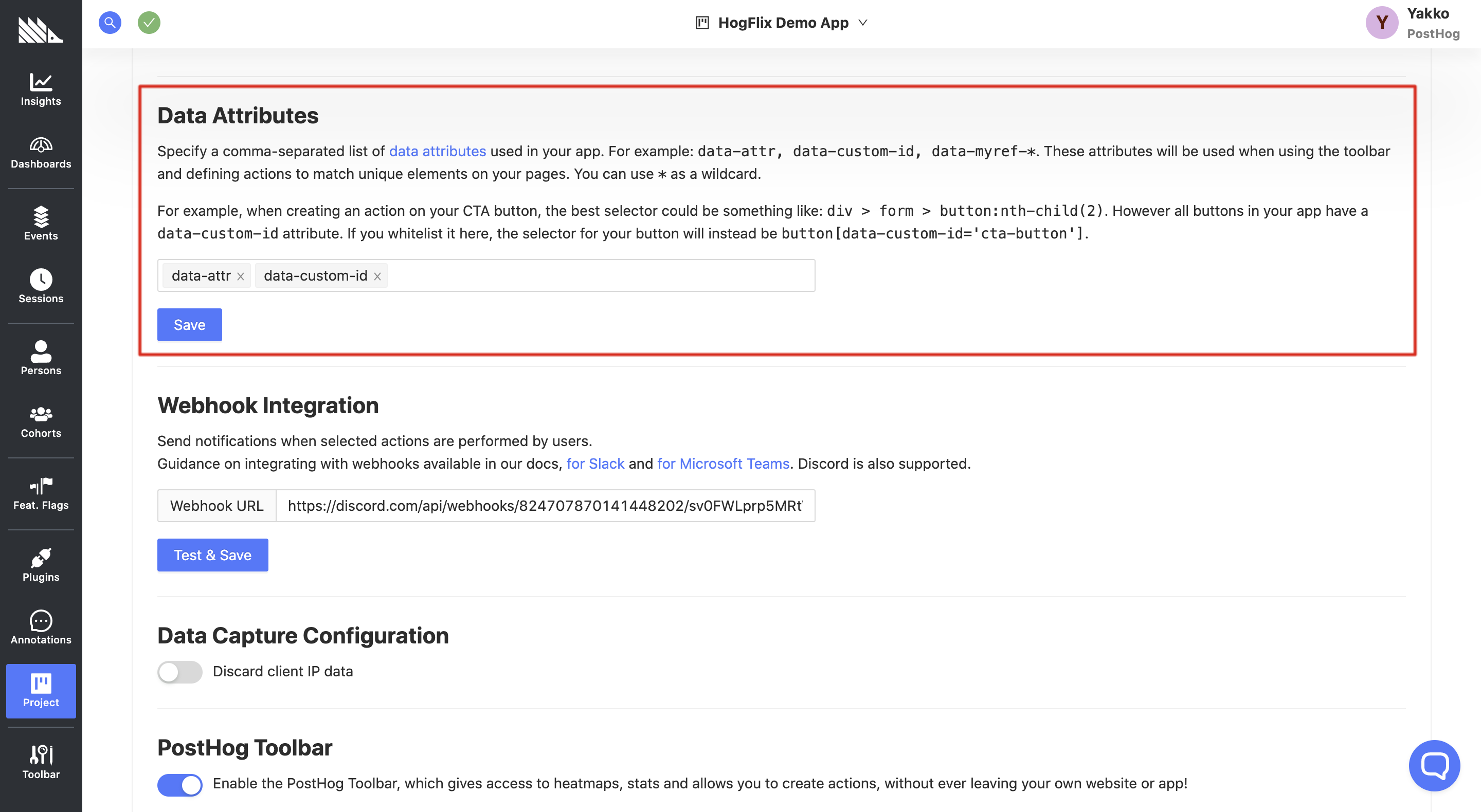Image resolution: width=1481 pixels, height=812 pixels.
Task: Click the green checkmark status icon
Action: [x=149, y=23]
